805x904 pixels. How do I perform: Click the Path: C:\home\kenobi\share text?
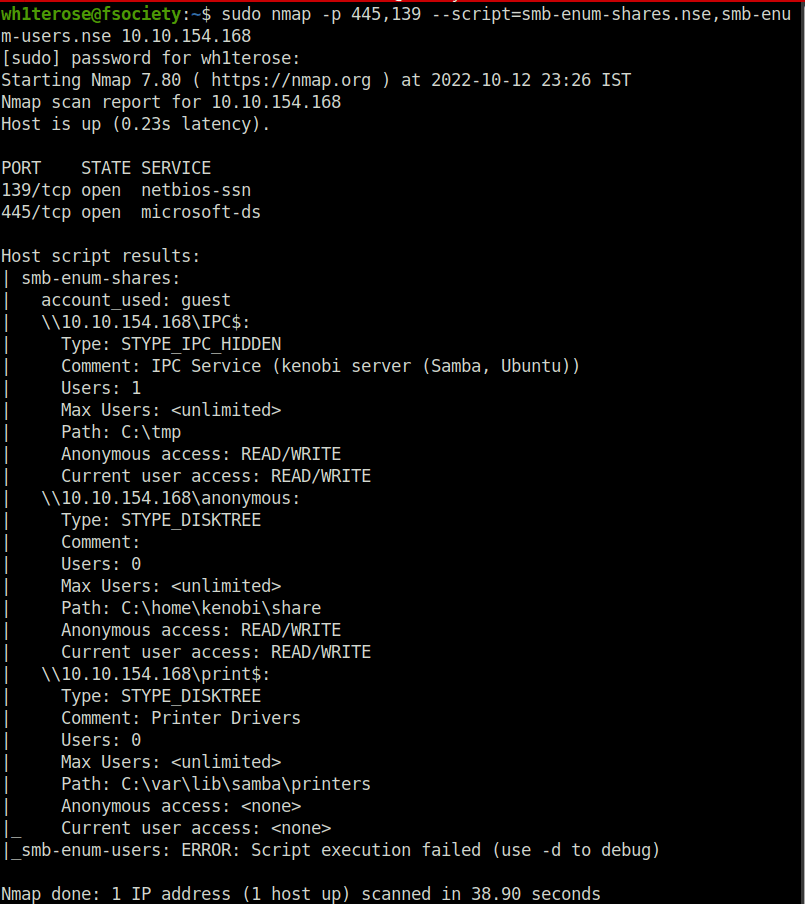click(191, 608)
